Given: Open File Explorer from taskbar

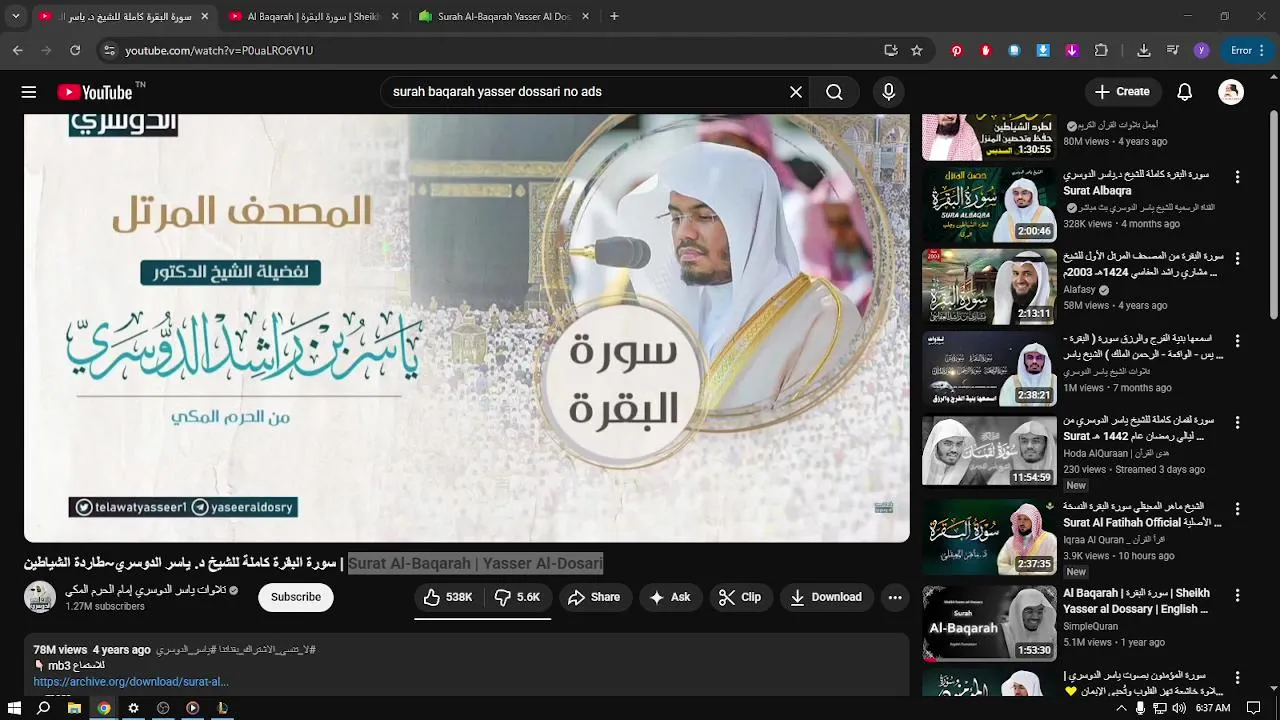Looking at the screenshot, I should tap(74, 708).
